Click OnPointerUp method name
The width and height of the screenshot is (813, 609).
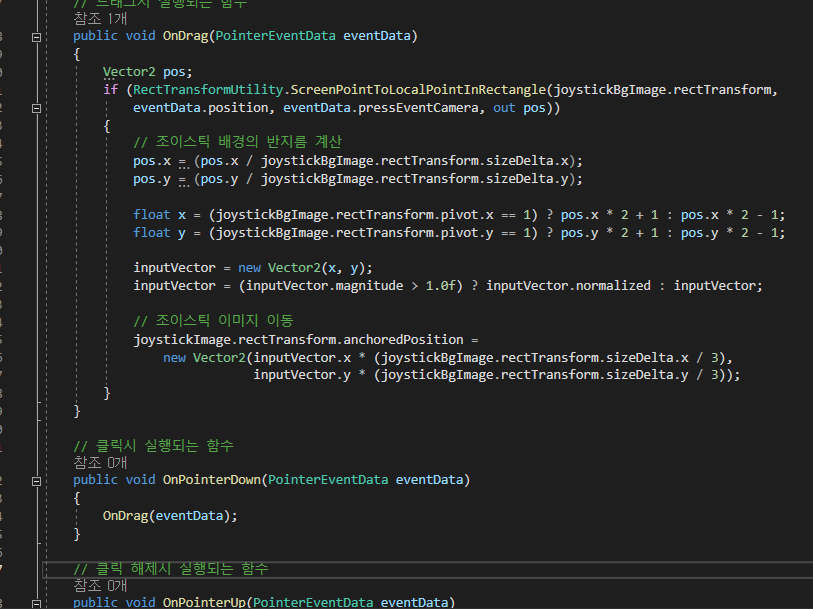pyautogui.click(x=204, y=602)
